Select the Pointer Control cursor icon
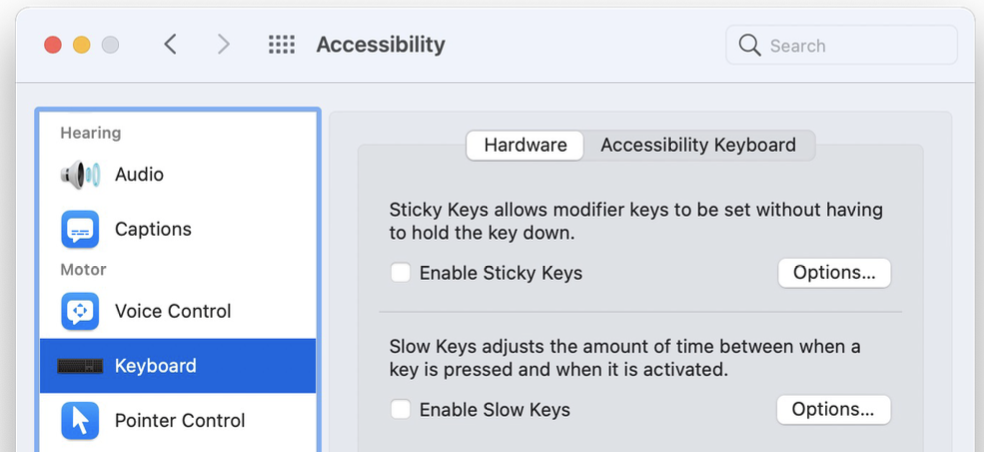 [x=80, y=421]
